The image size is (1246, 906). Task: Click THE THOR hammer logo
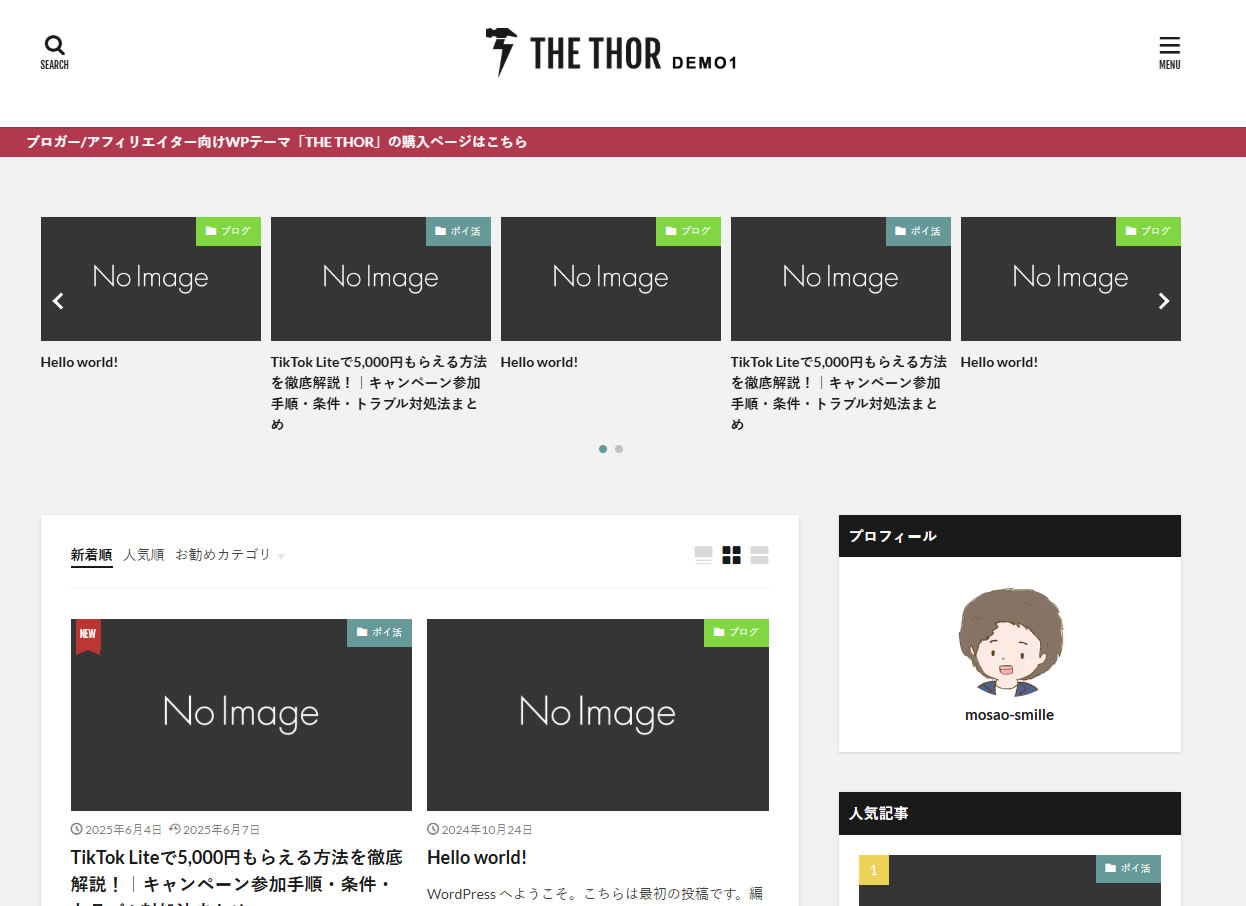click(x=501, y=52)
